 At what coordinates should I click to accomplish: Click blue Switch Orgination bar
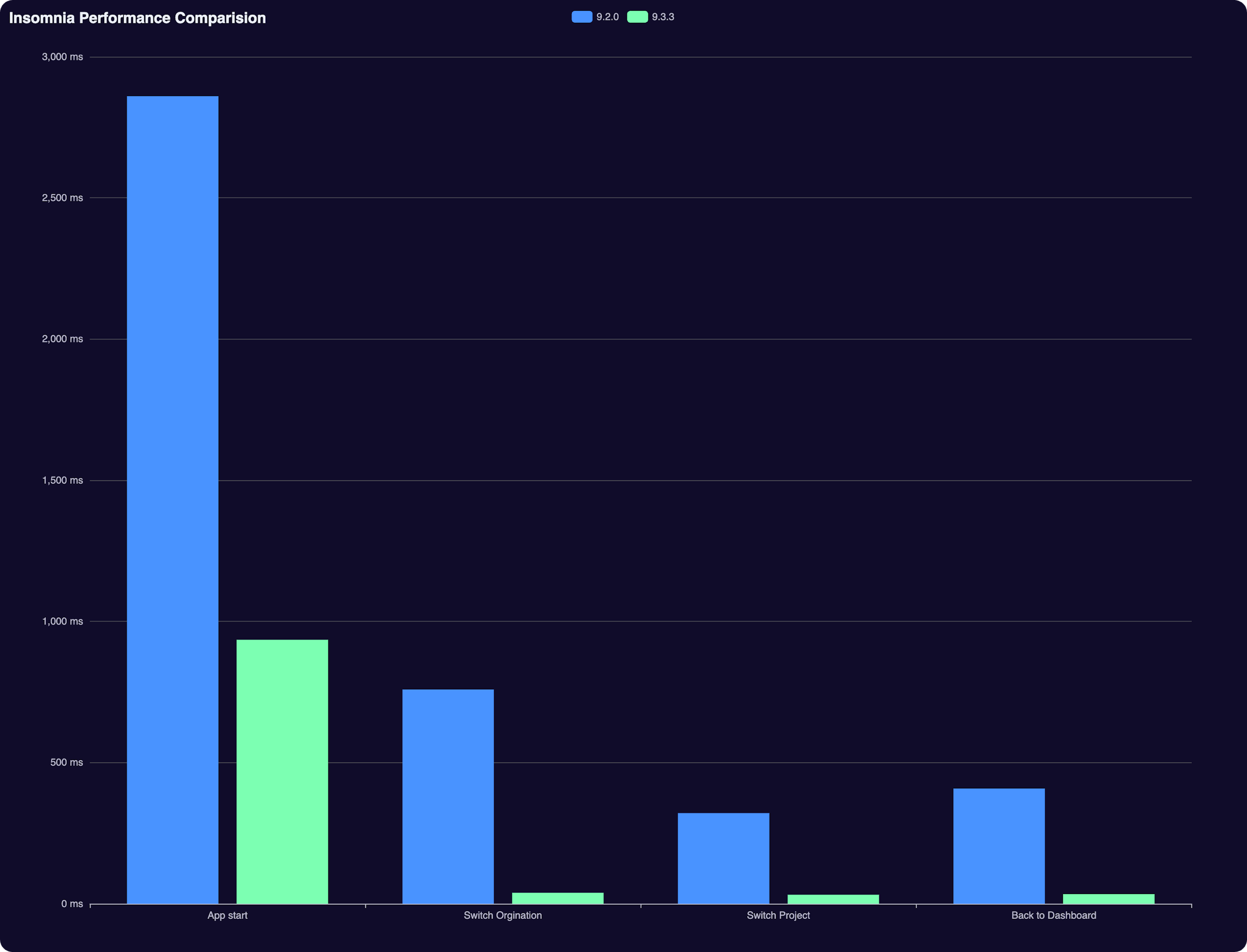[448, 796]
